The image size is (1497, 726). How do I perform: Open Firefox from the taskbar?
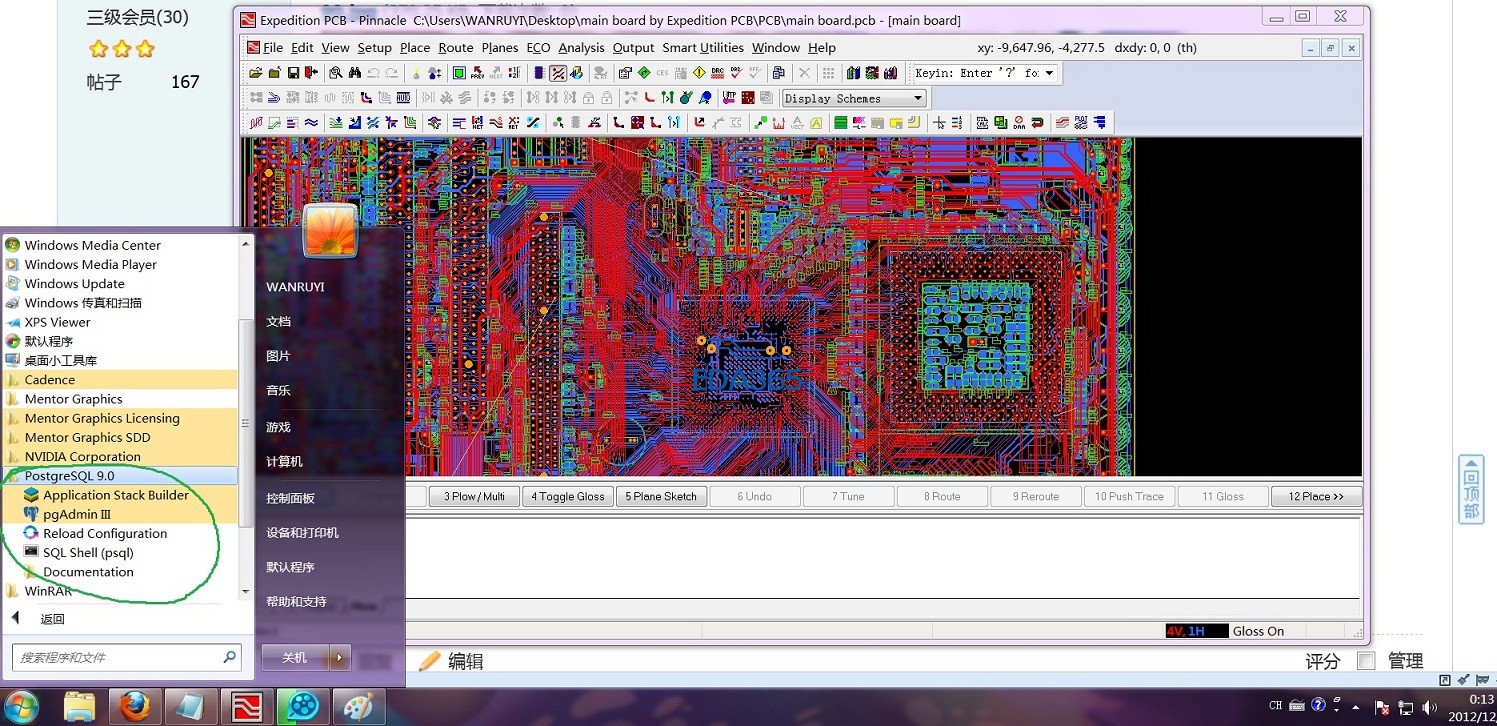tap(134, 706)
